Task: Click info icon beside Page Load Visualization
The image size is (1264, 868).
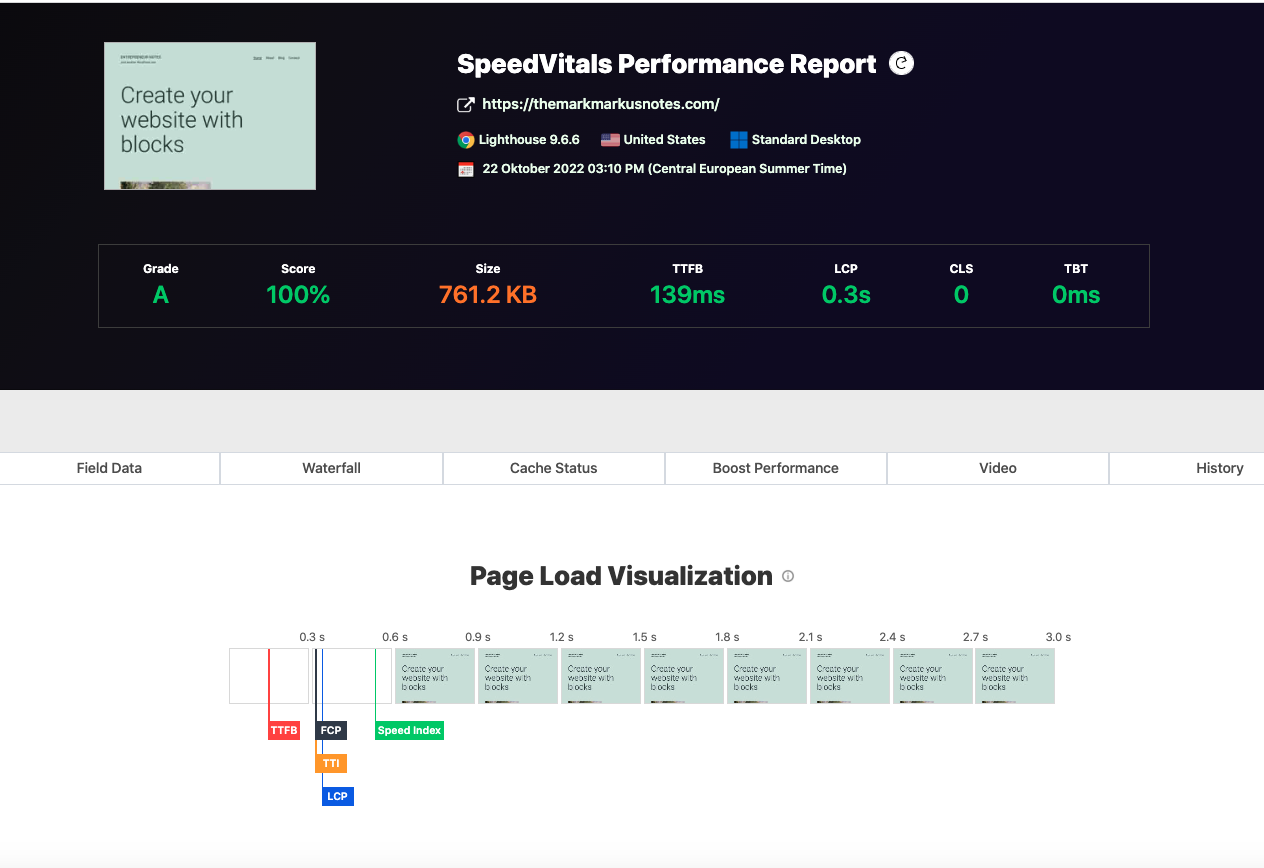Action: click(788, 576)
